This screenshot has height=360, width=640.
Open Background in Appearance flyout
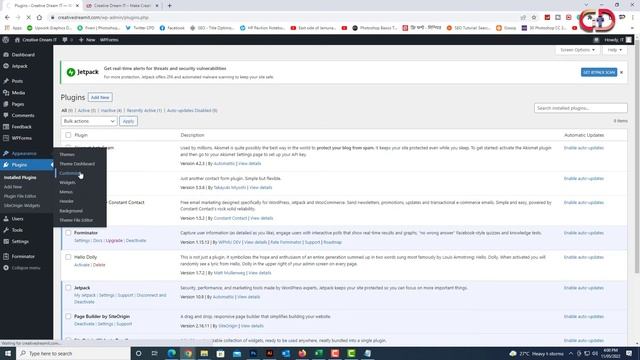tap(71, 211)
